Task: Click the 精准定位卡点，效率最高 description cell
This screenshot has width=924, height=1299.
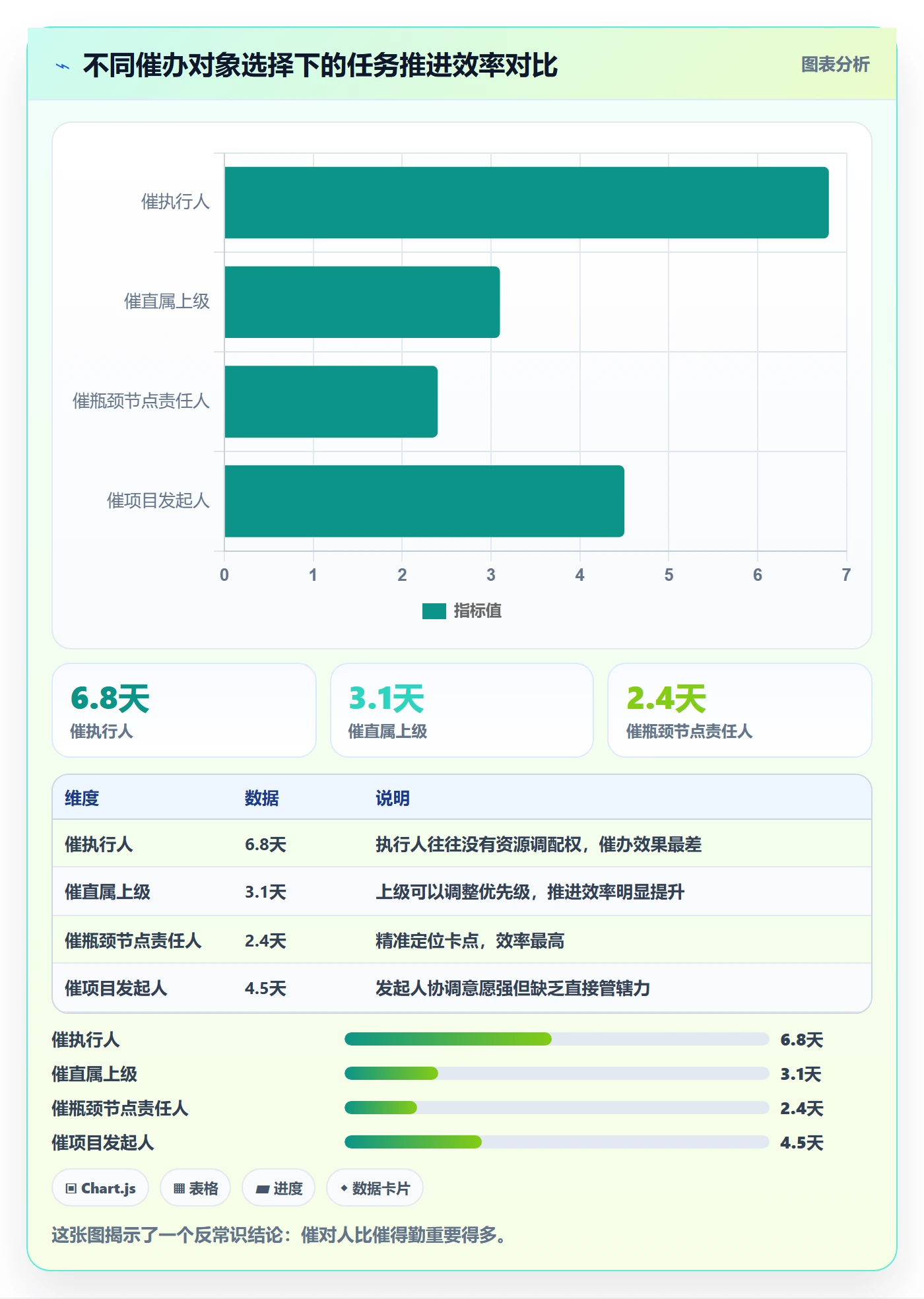Action: coord(470,941)
